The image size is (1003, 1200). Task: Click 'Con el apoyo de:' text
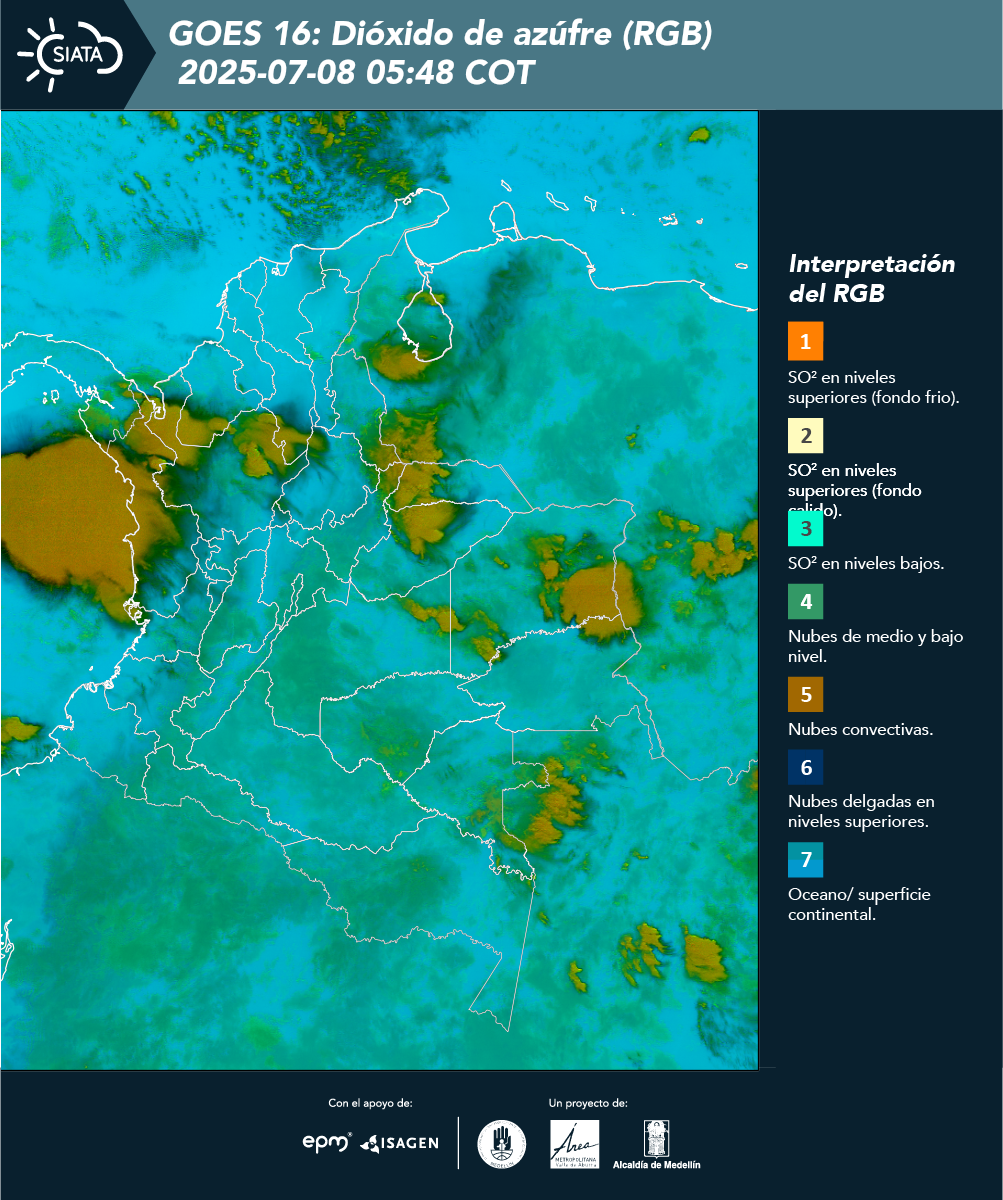pyautogui.click(x=370, y=1103)
